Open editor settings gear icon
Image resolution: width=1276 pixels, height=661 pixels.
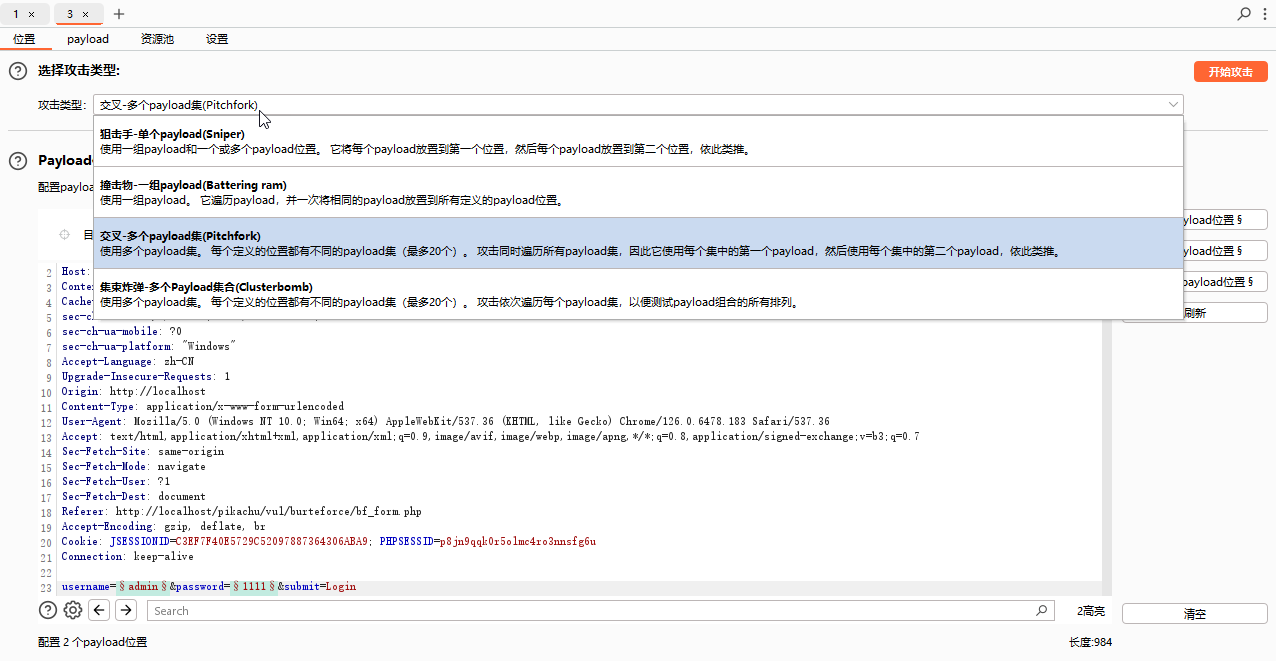[x=73, y=610]
